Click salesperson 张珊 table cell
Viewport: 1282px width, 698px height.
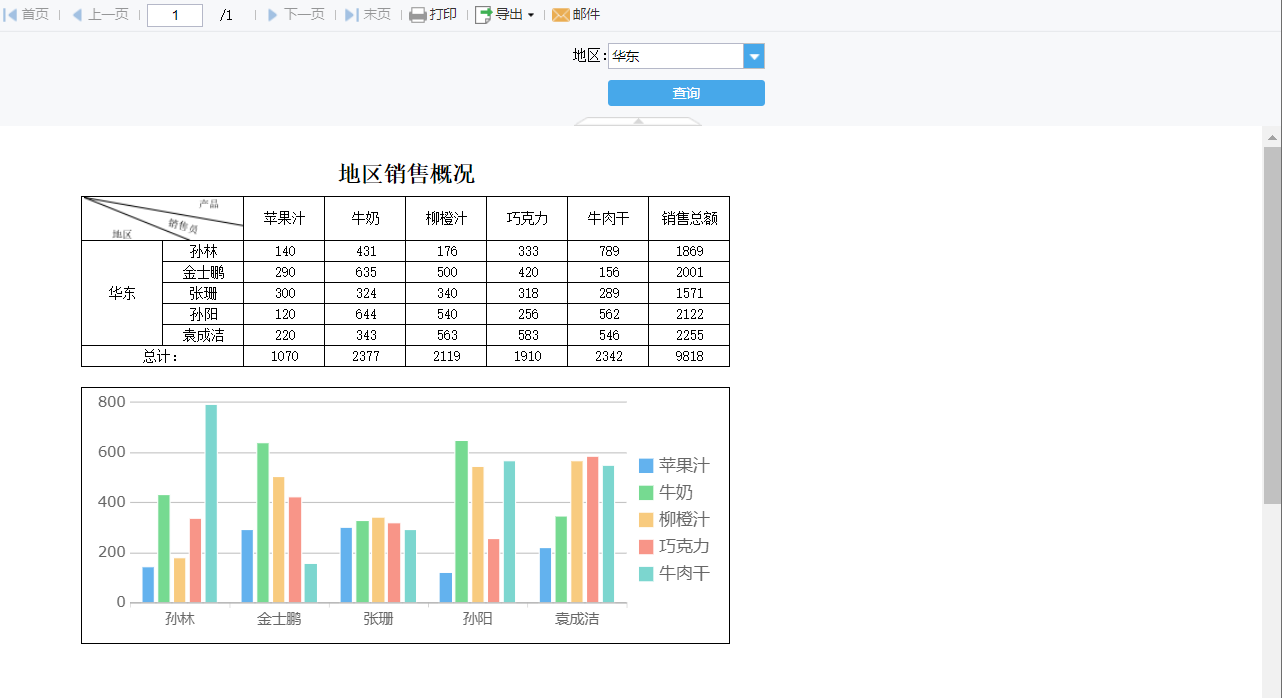[x=203, y=293]
